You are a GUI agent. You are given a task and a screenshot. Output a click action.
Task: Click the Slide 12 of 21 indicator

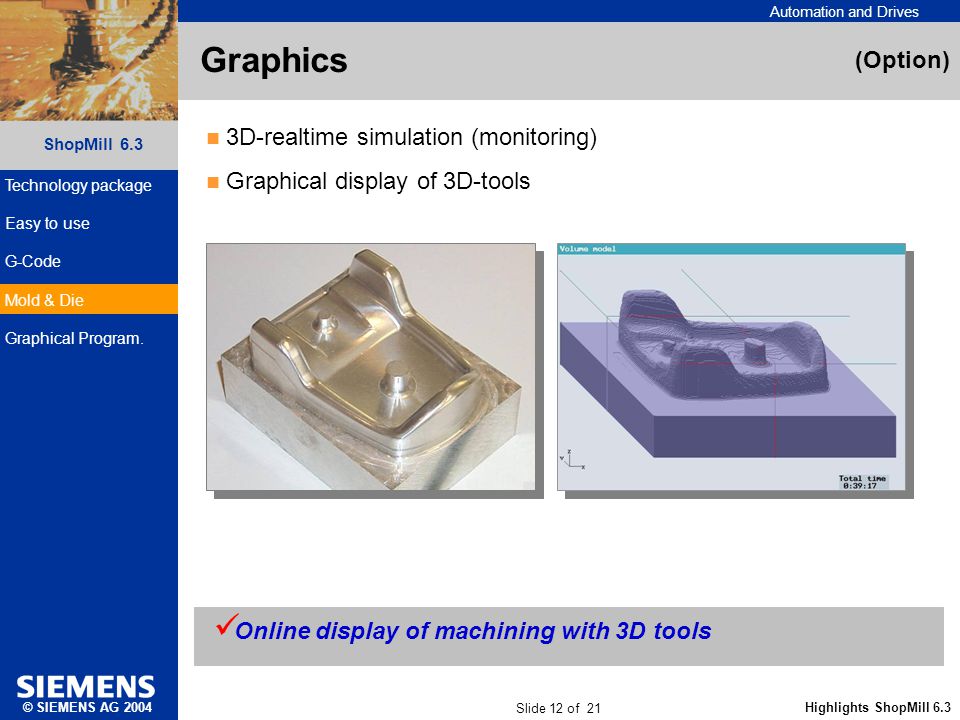click(x=558, y=708)
